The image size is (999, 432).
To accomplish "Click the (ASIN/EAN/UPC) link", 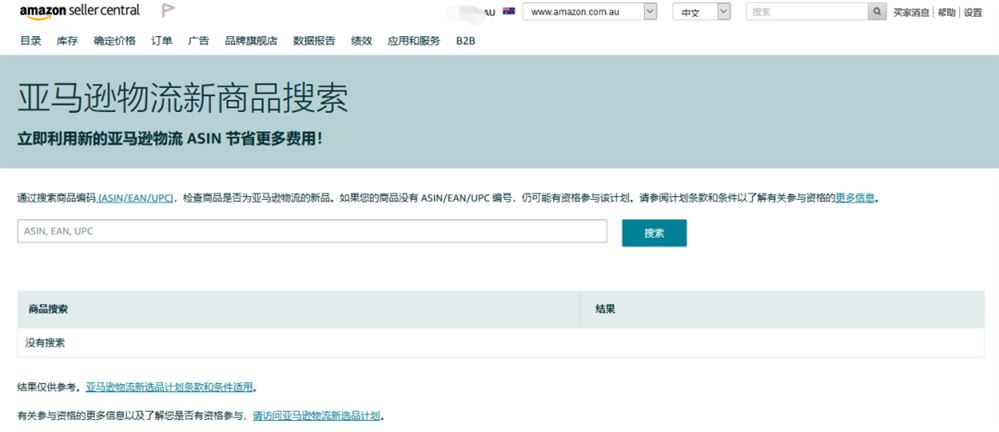I will point(136,198).
